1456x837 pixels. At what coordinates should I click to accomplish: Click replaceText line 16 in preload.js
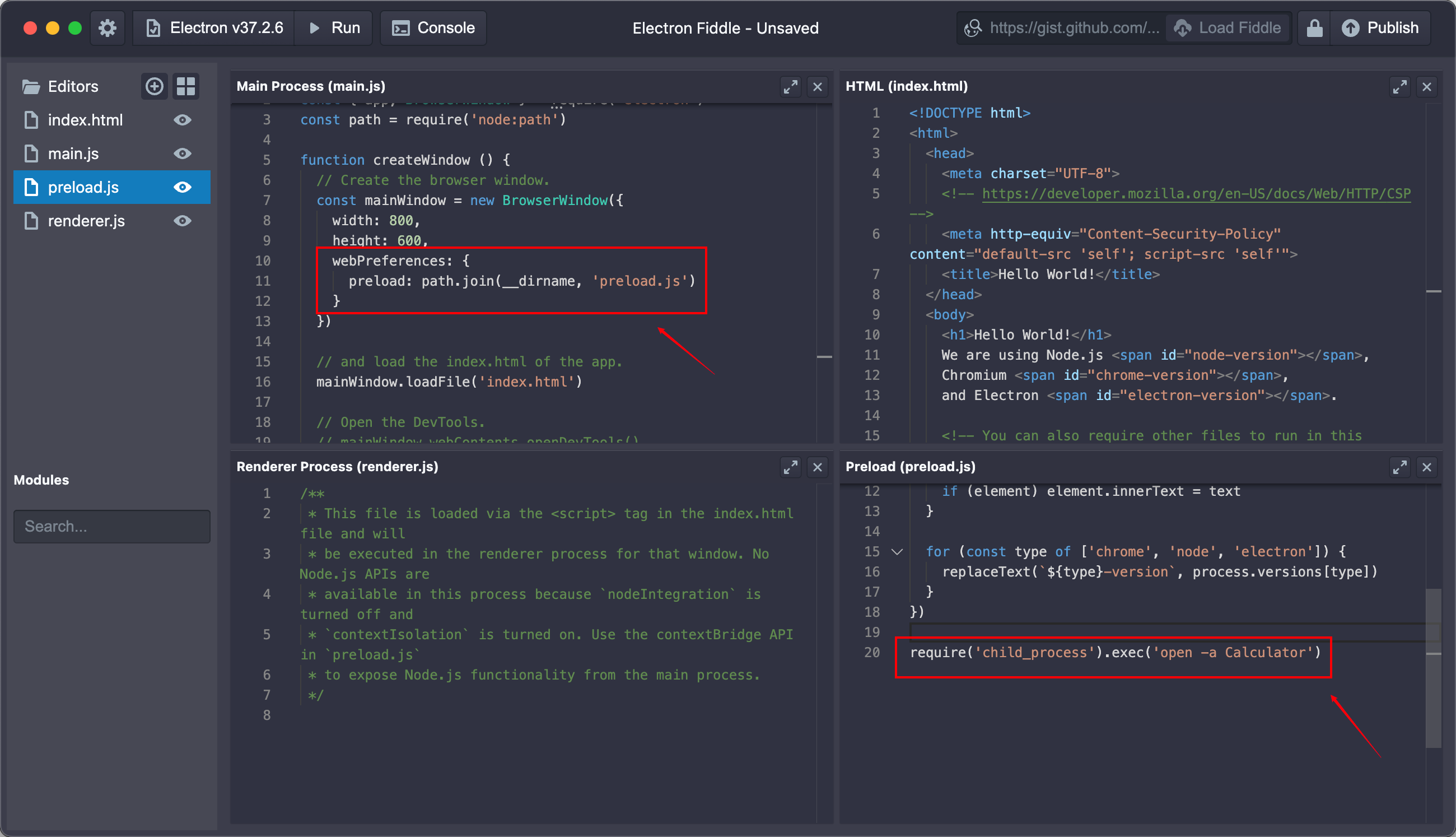point(1160,572)
